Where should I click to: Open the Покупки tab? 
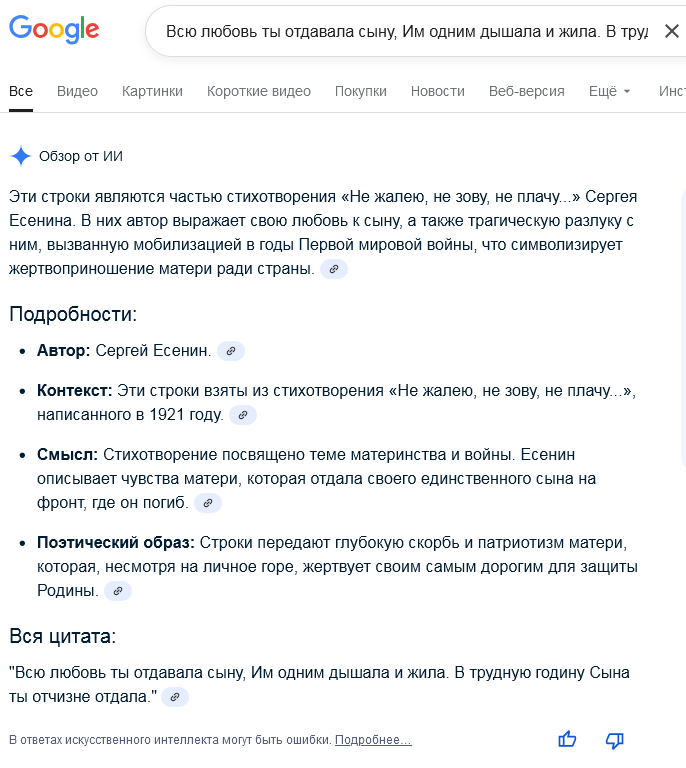coord(361,91)
